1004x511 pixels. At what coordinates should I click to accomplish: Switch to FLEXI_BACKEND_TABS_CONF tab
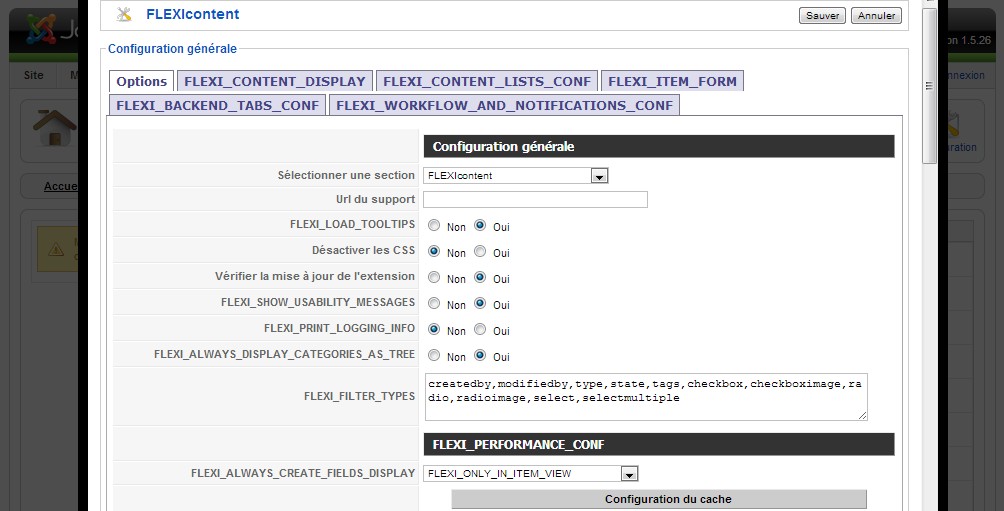tap(218, 105)
